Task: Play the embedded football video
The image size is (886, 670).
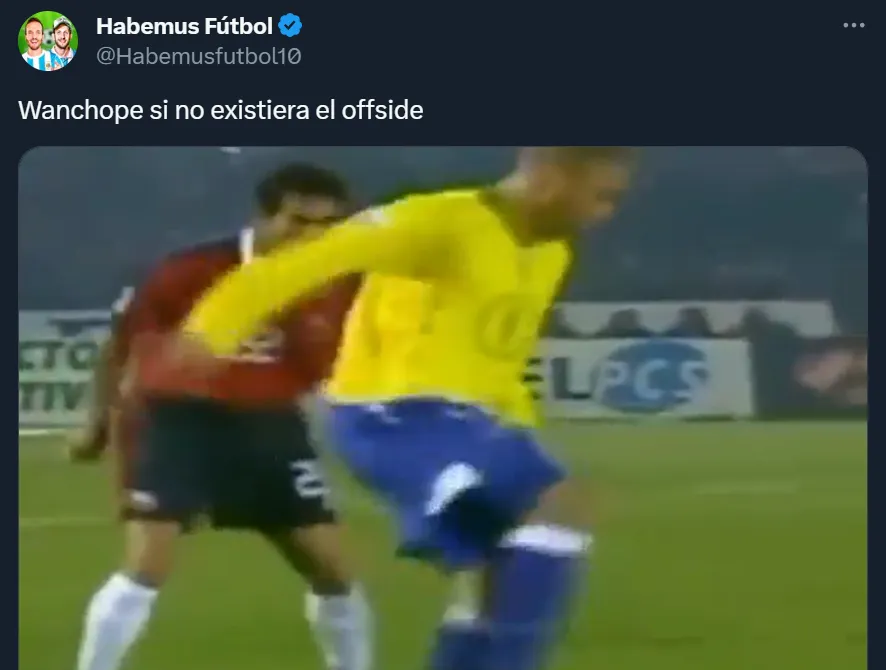Action: 443,408
